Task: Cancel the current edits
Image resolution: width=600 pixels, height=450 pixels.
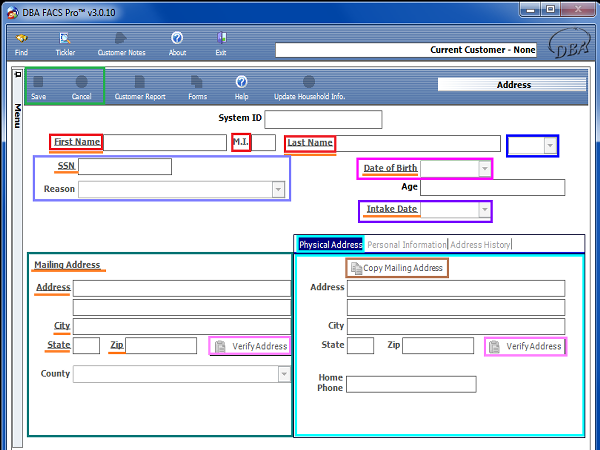Action: coord(82,87)
